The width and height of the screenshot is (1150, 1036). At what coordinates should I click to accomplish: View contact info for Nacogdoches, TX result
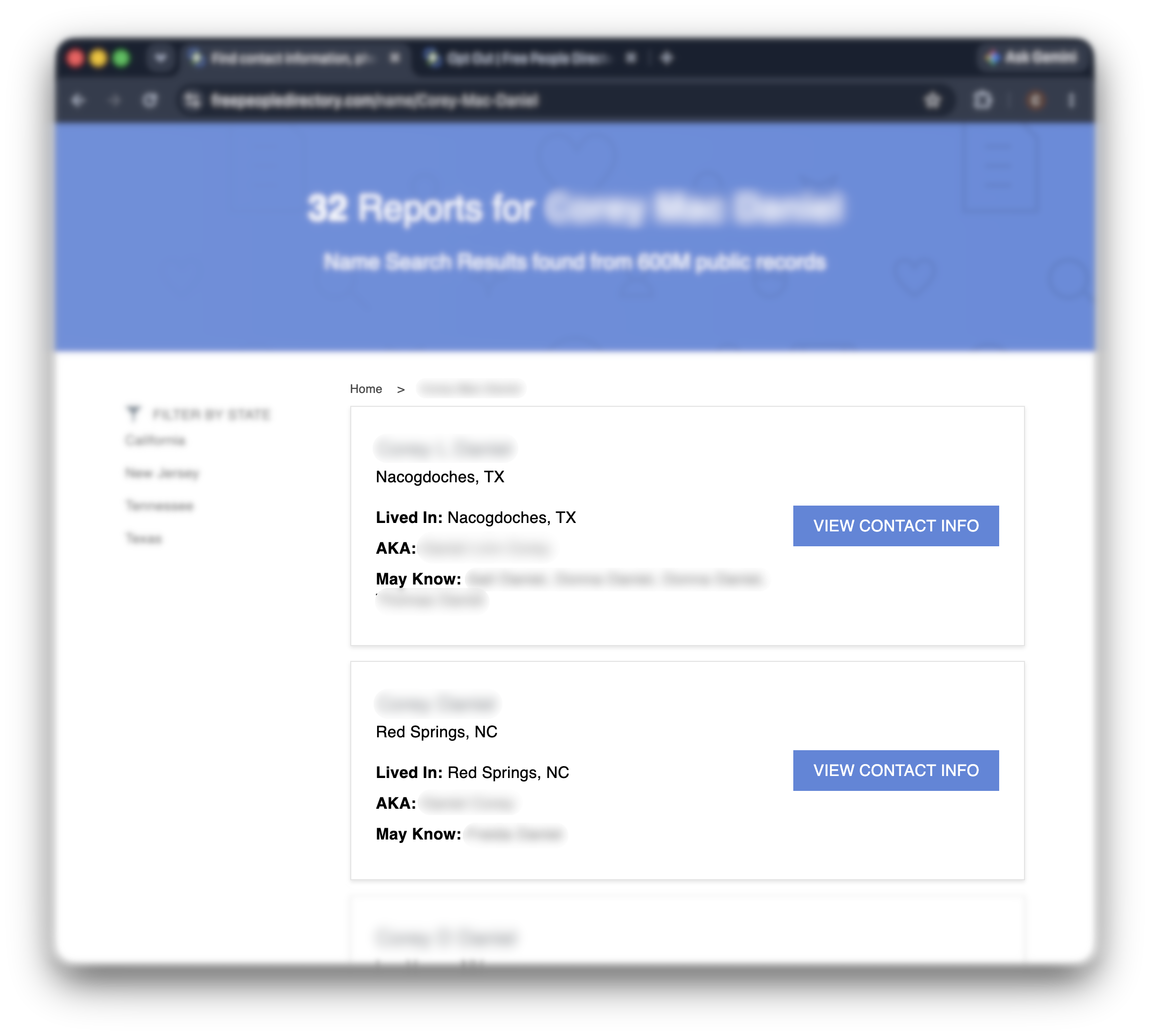895,525
